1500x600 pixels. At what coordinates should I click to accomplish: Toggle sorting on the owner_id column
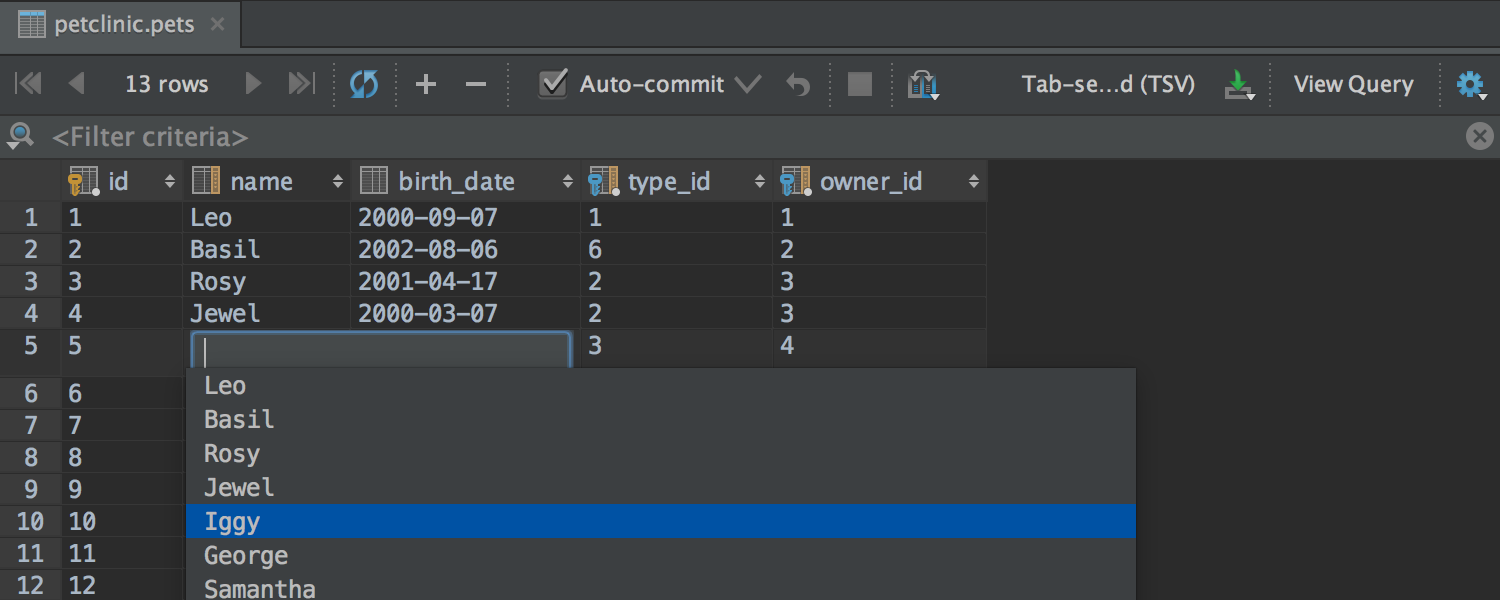click(x=973, y=181)
